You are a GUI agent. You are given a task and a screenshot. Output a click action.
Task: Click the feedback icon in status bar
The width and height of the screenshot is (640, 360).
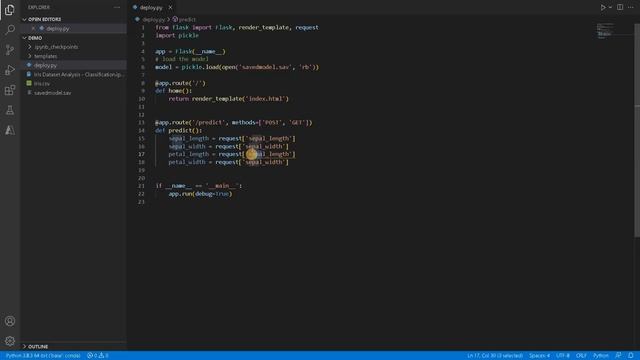(618, 356)
